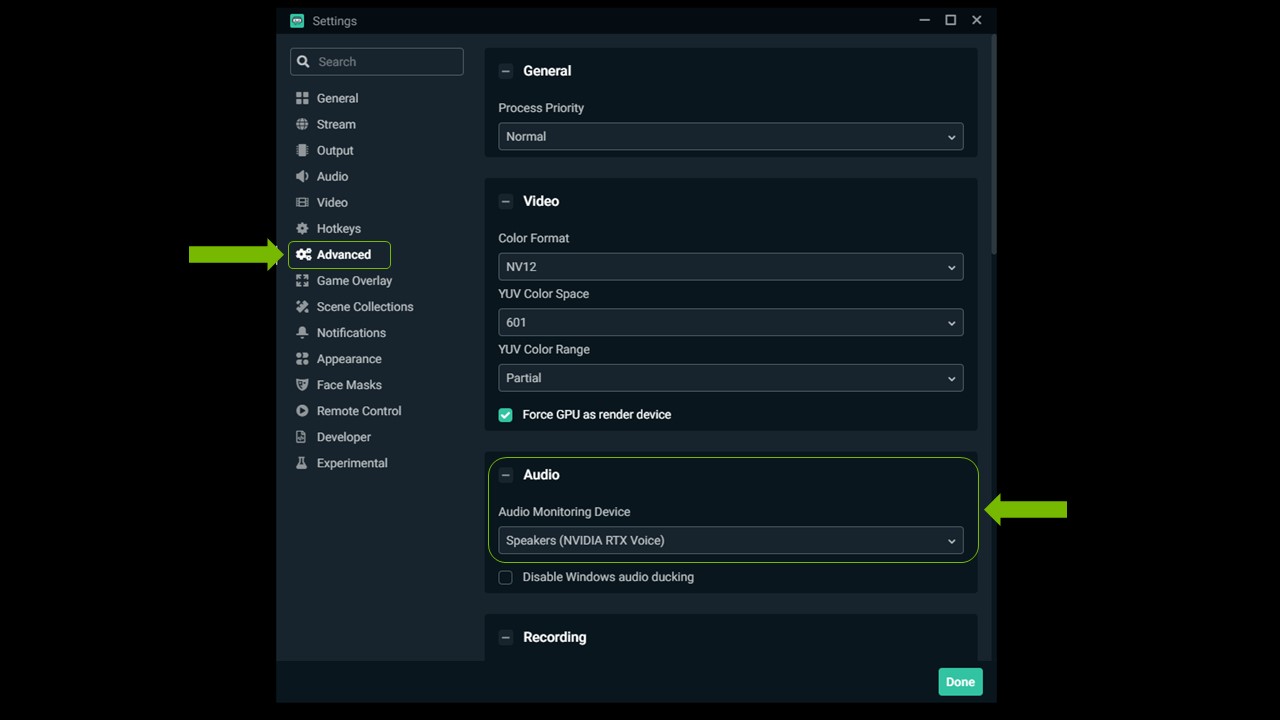
Task: Click the Video film icon
Action: point(302,202)
